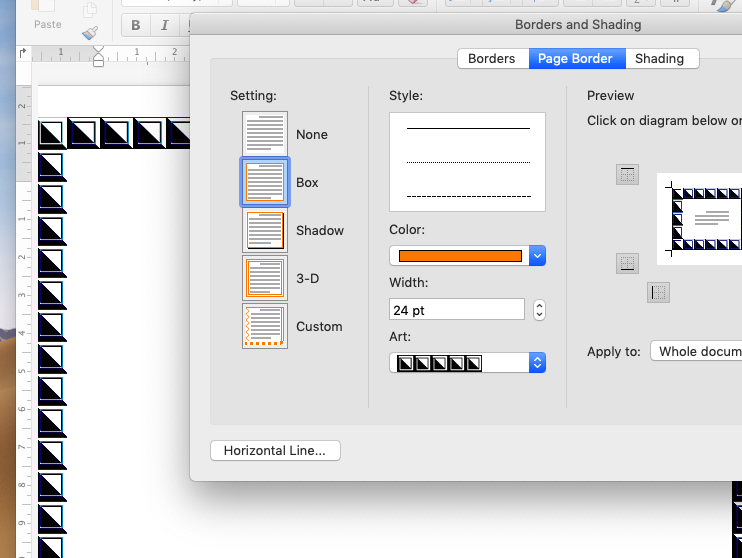Click the Box setting label
Viewport: 742px width, 558px height.
307,182
